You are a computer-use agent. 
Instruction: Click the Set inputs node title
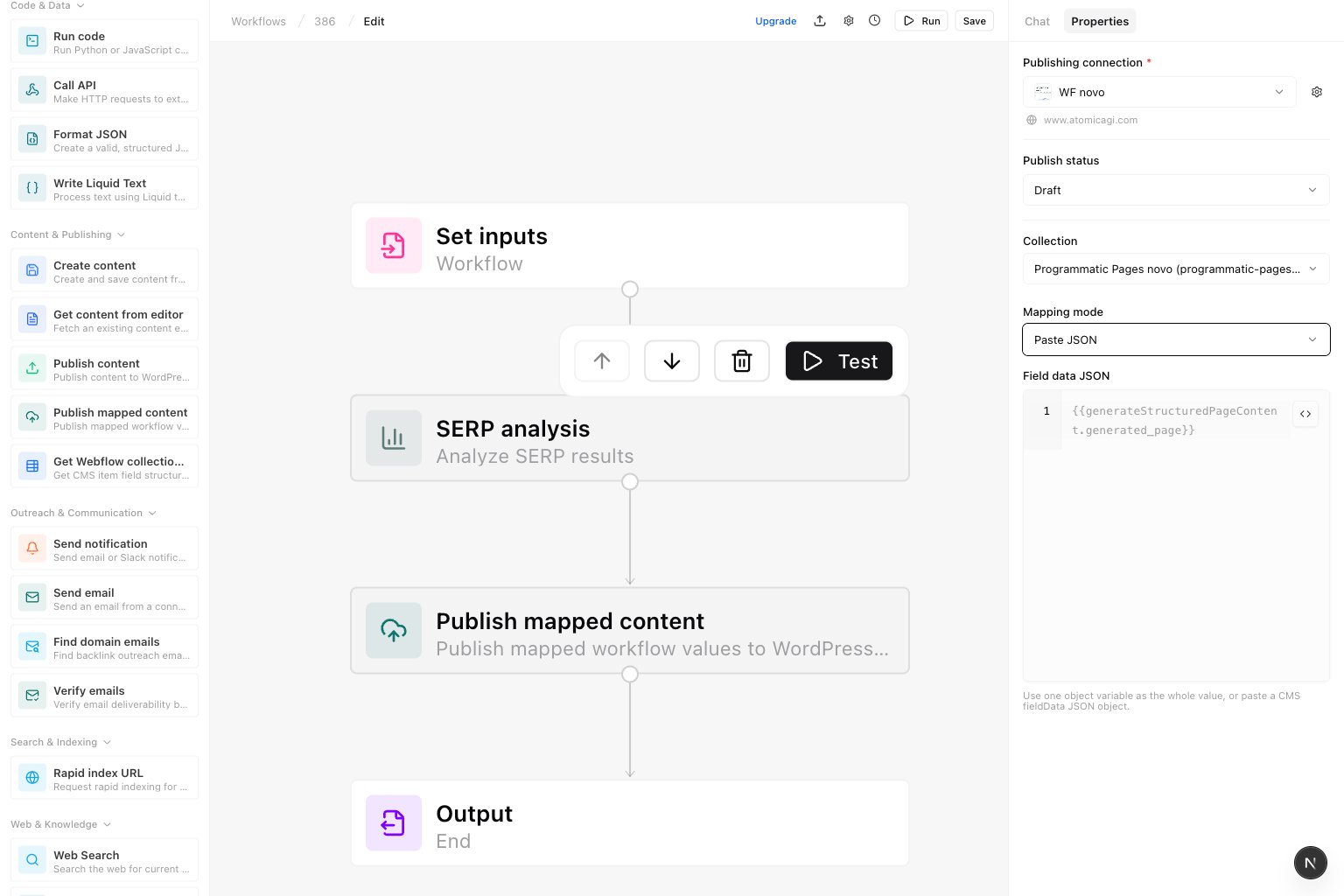point(492,236)
